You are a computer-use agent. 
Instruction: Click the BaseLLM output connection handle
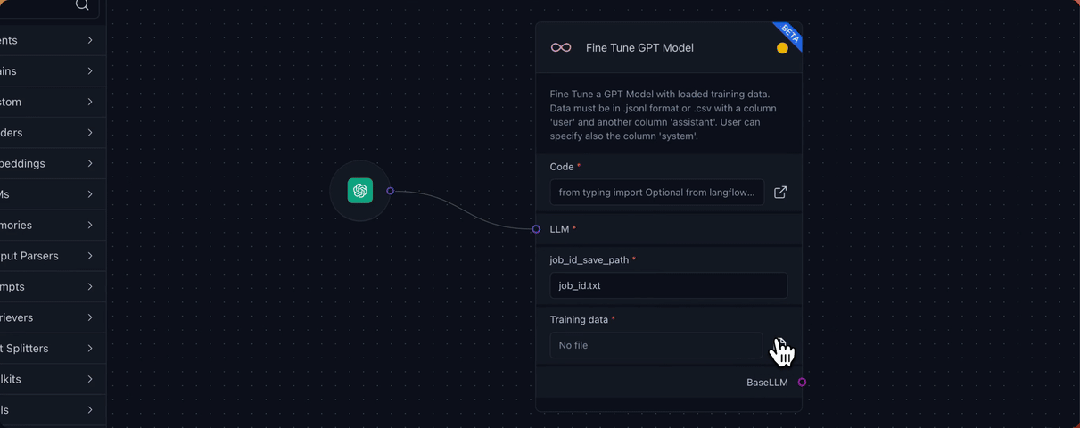click(x=802, y=382)
